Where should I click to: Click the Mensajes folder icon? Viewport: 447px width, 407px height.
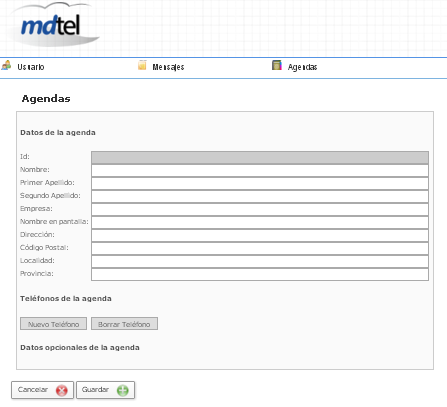[x=142, y=65]
